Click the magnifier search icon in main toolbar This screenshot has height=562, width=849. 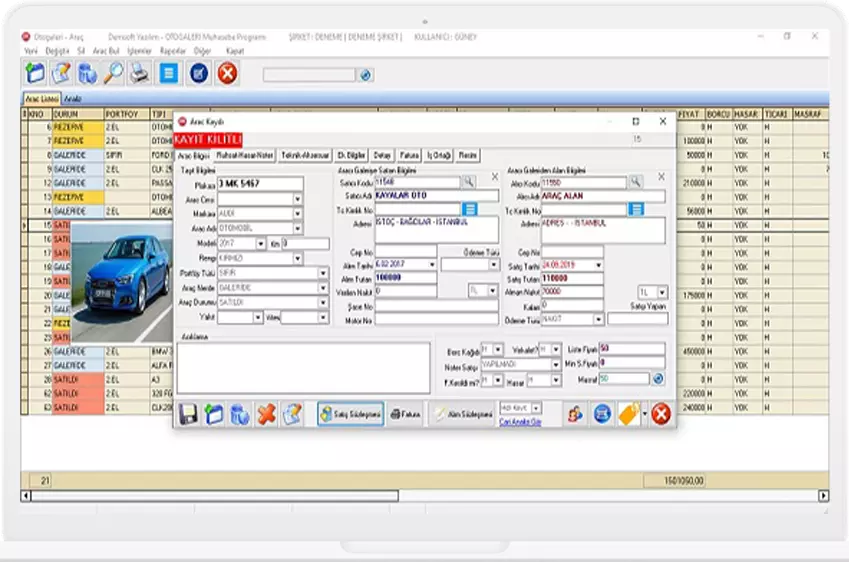coord(113,73)
